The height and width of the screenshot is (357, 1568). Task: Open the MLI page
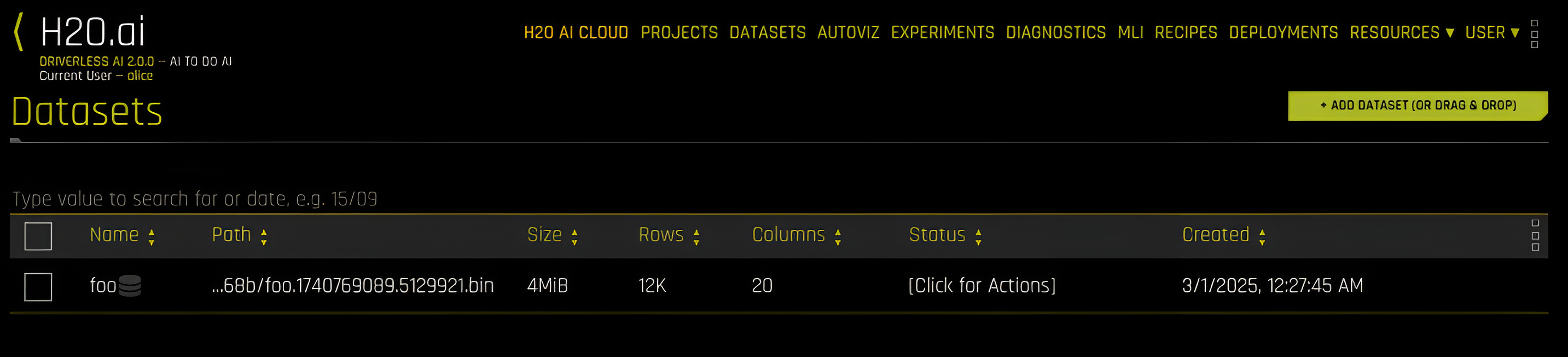coord(1130,32)
